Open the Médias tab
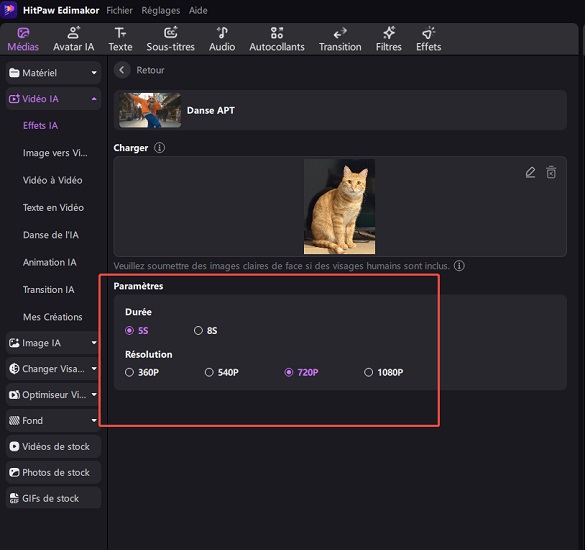 click(23, 40)
